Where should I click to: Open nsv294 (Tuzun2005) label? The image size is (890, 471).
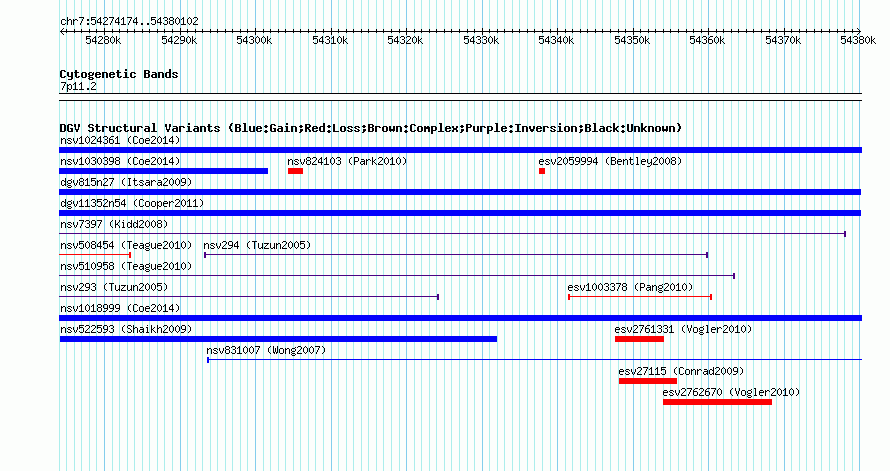coord(257,245)
